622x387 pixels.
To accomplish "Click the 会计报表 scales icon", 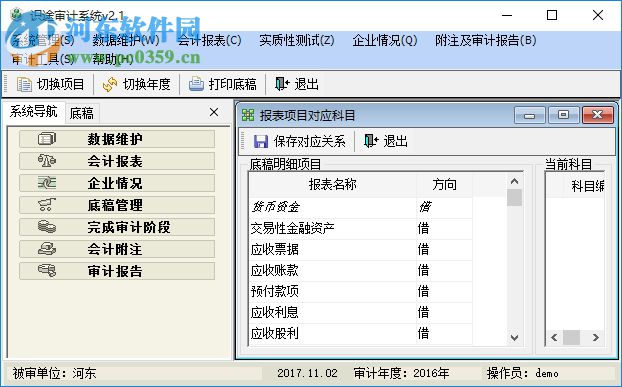I will [x=47, y=161].
